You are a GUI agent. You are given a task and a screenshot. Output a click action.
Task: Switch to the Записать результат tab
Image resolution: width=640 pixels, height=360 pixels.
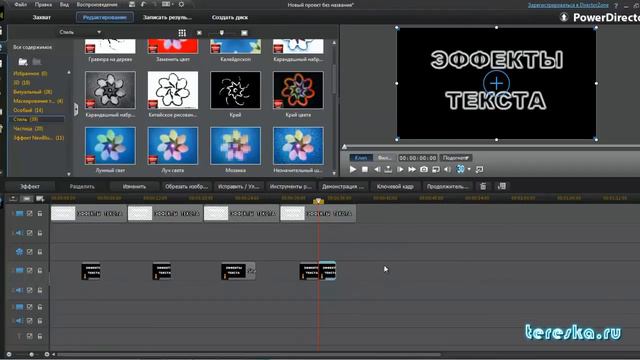tap(167, 17)
